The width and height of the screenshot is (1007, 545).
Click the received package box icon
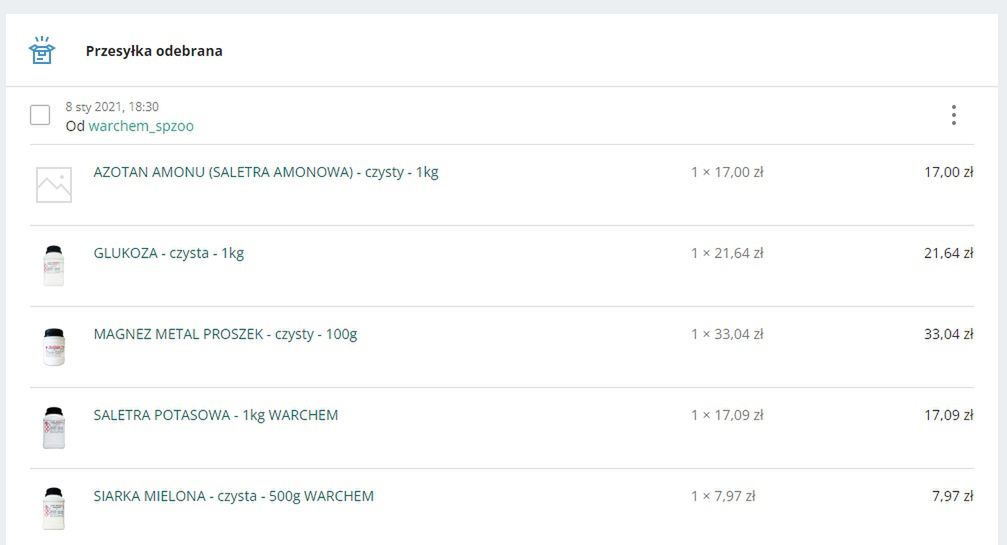[x=41, y=51]
